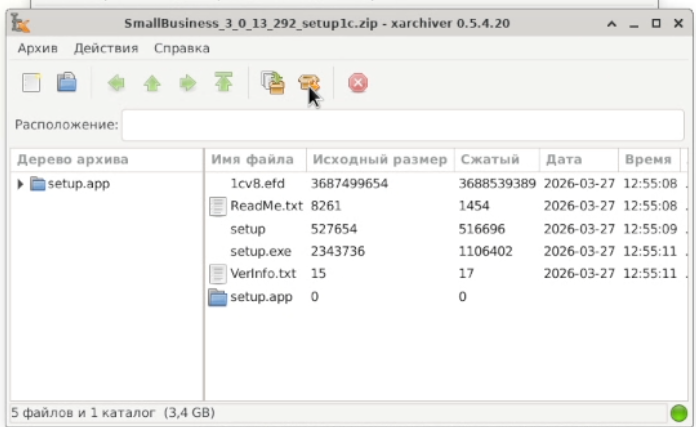Click the VerInfo.txt file icon
696x427 pixels.
(218, 274)
